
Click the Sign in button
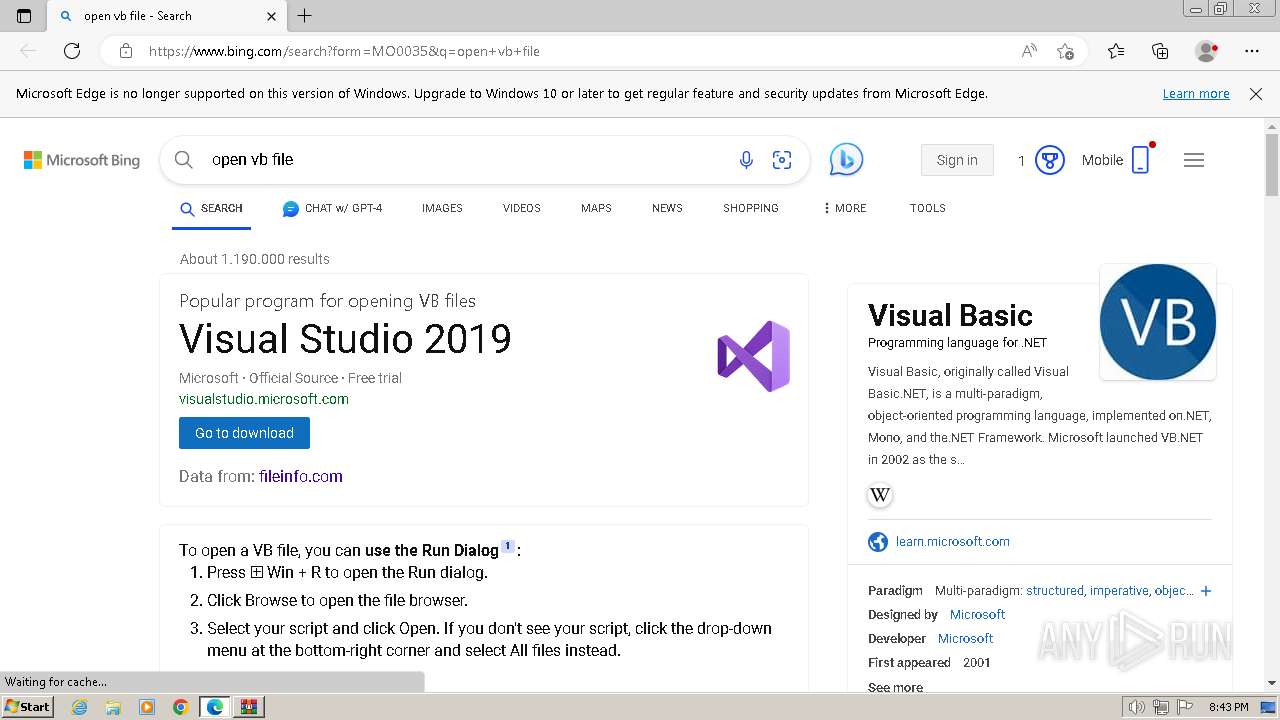[x=957, y=160]
